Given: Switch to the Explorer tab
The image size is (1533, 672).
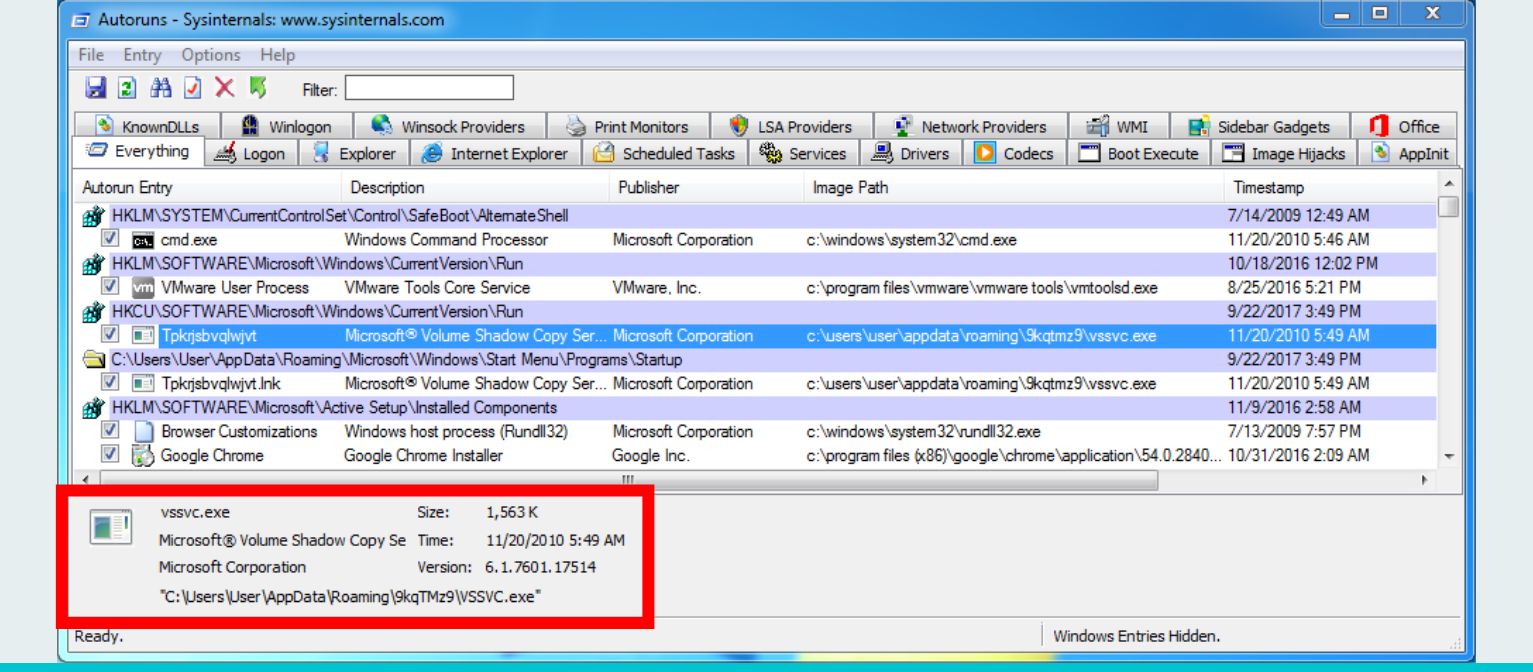Looking at the screenshot, I should click(354, 154).
